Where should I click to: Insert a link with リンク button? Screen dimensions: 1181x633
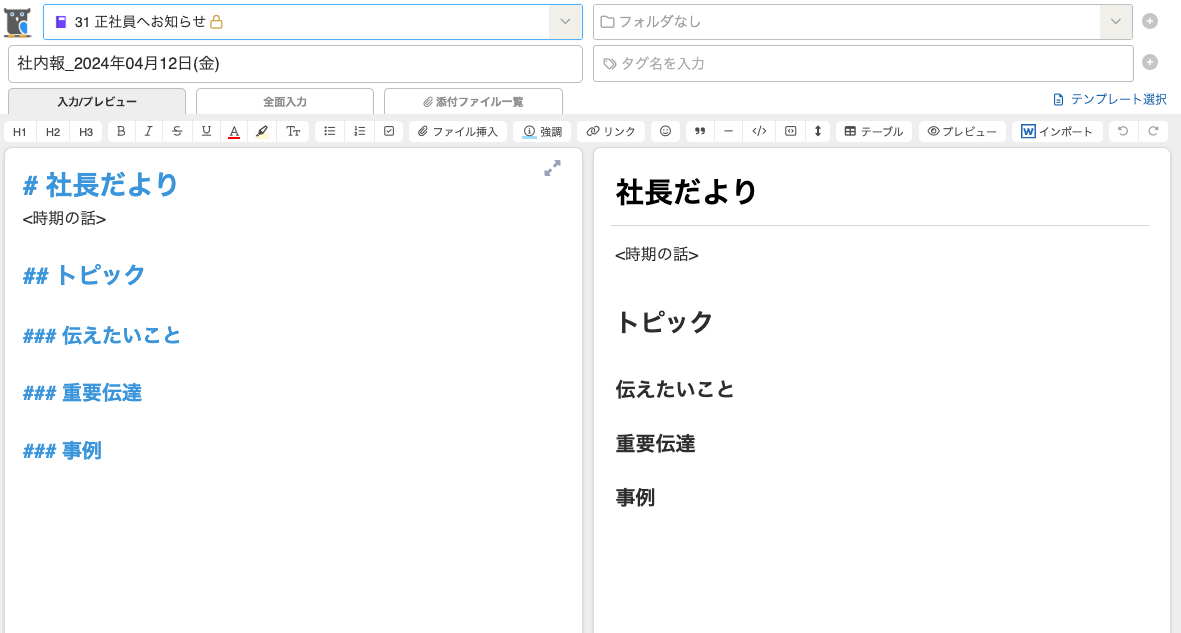point(611,131)
